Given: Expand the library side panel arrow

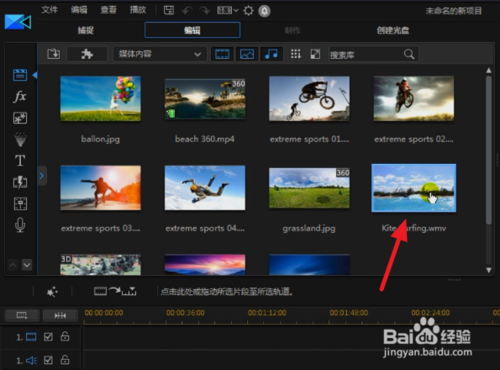Looking at the screenshot, I should pyautogui.click(x=42, y=176).
